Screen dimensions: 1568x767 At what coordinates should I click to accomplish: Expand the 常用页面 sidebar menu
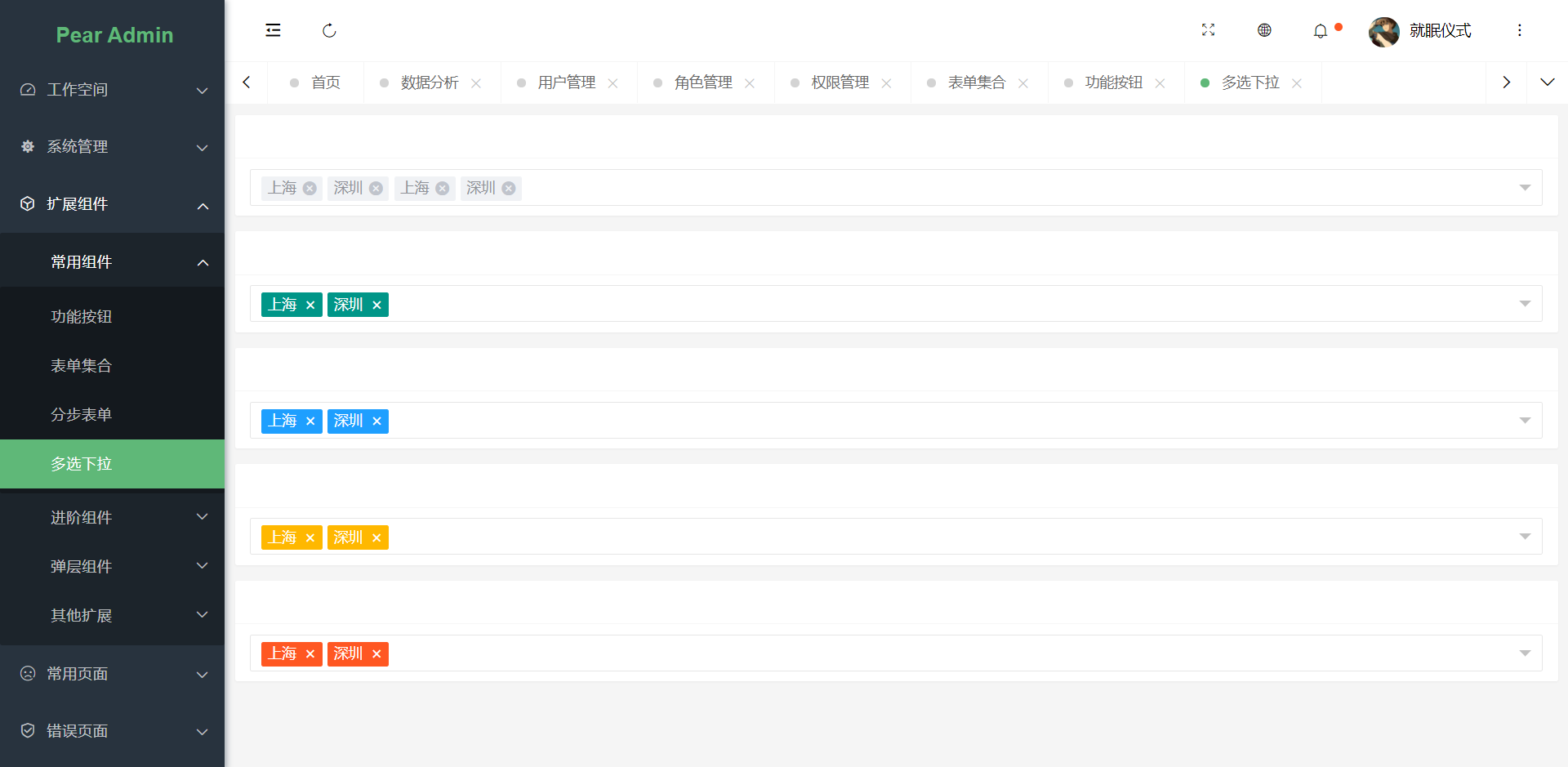click(112, 674)
